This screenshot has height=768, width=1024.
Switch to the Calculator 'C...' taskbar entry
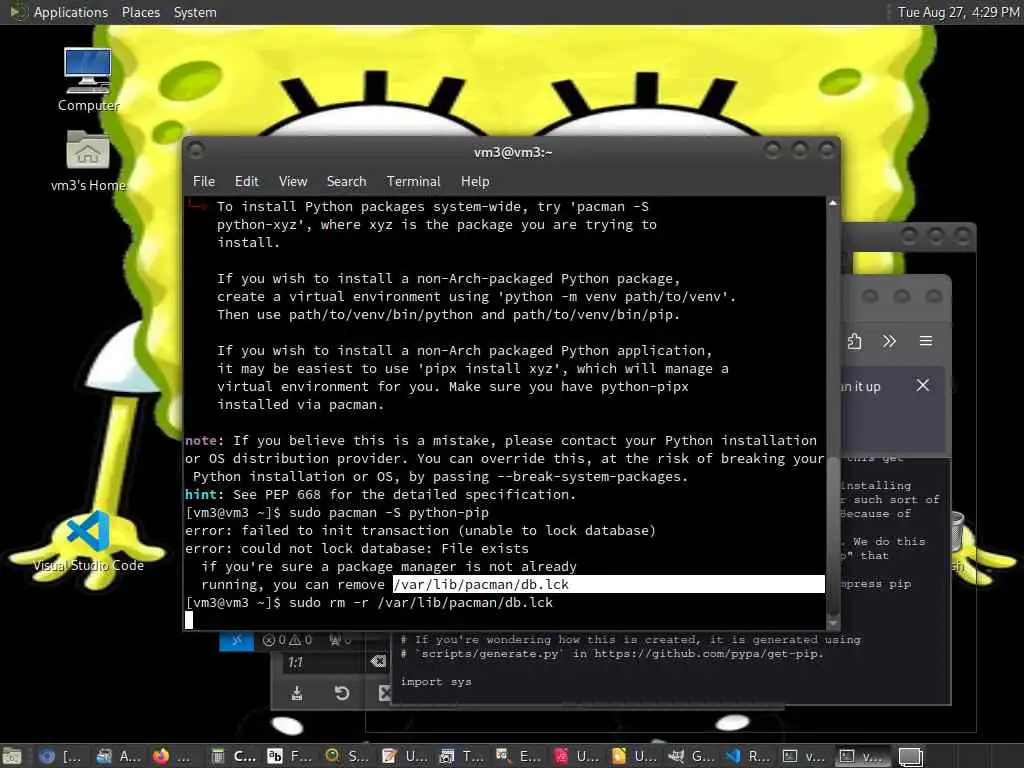(232, 756)
